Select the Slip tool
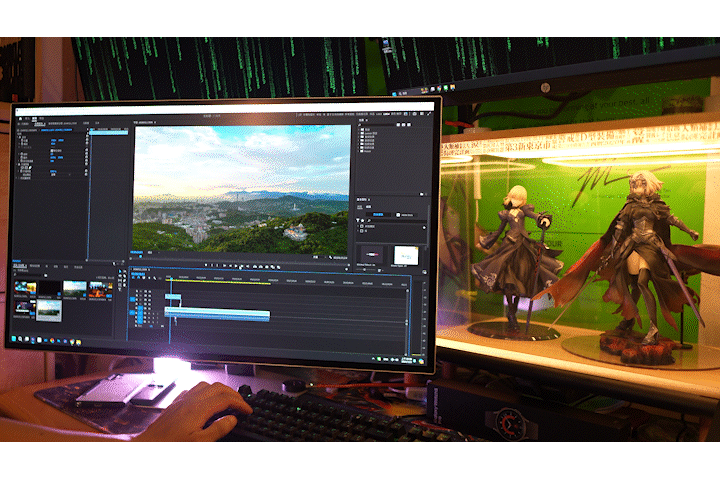 coord(120,280)
